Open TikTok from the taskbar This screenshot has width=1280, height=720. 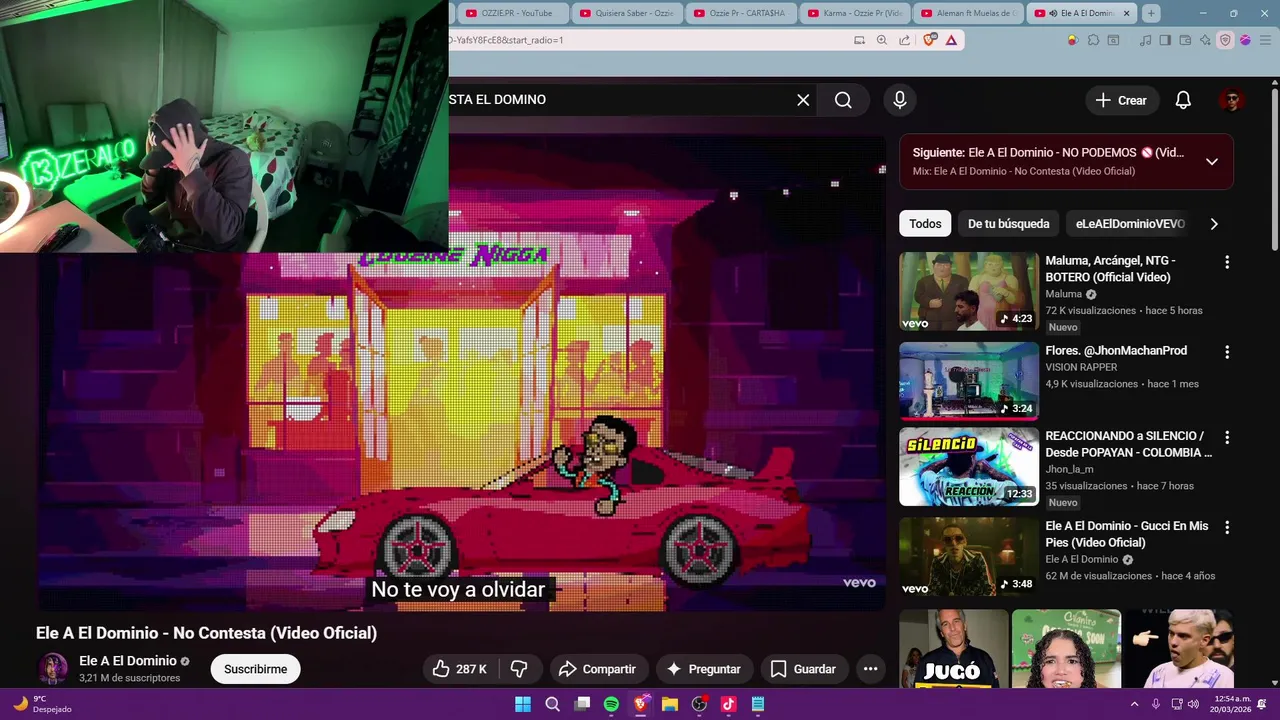click(x=728, y=704)
